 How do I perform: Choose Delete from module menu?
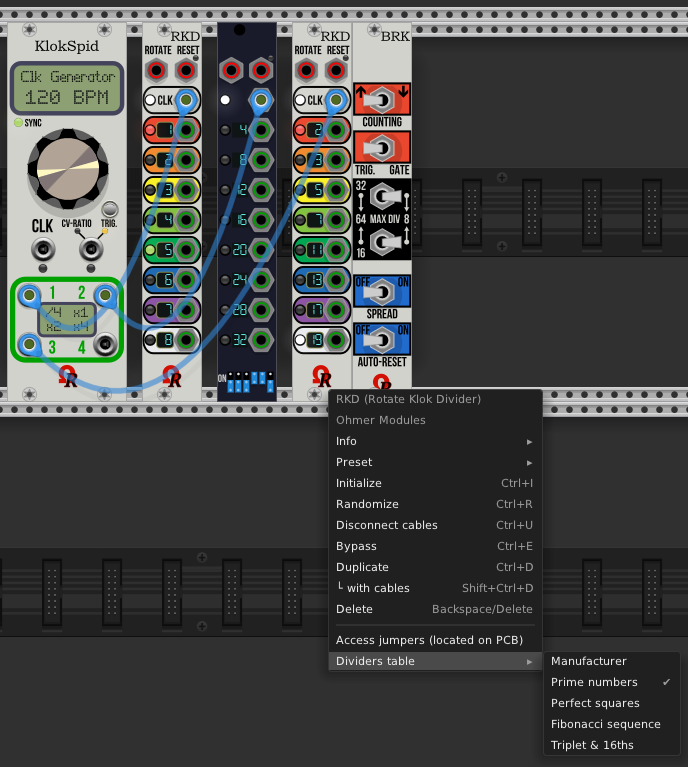tap(435, 609)
